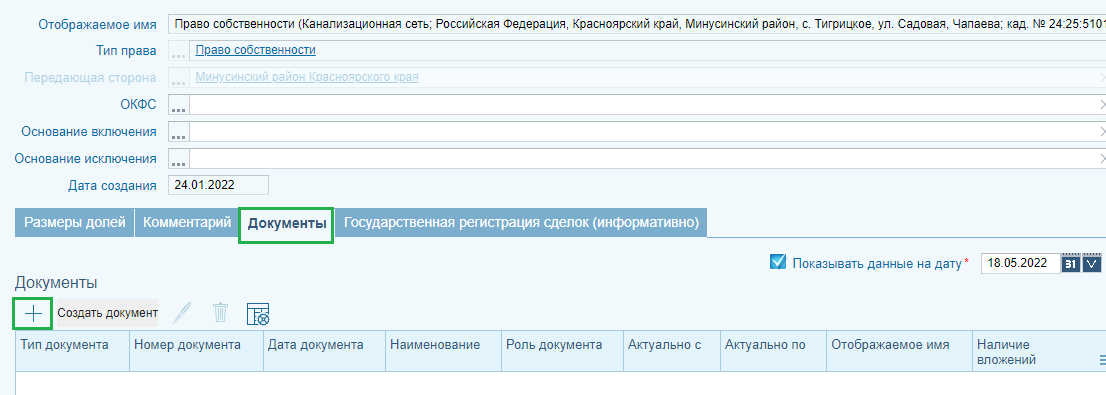Clear the ОКФС field with its arrow
Screen dimensions: 1106x395
click(1101, 105)
